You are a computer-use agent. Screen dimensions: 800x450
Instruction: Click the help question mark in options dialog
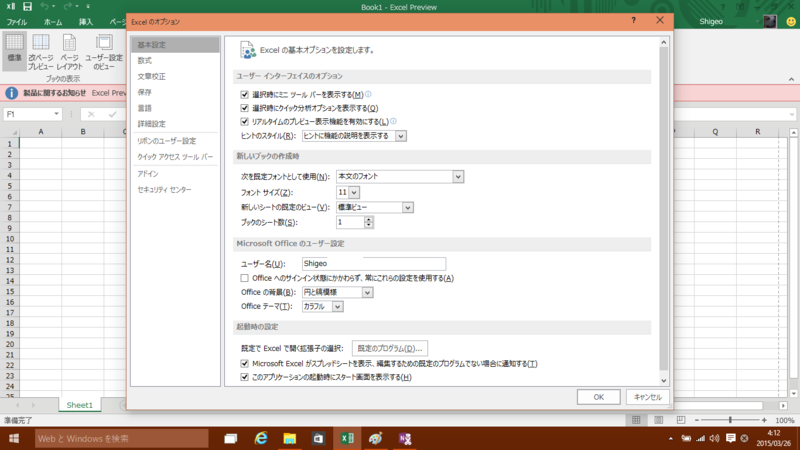pyautogui.click(x=634, y=20)
